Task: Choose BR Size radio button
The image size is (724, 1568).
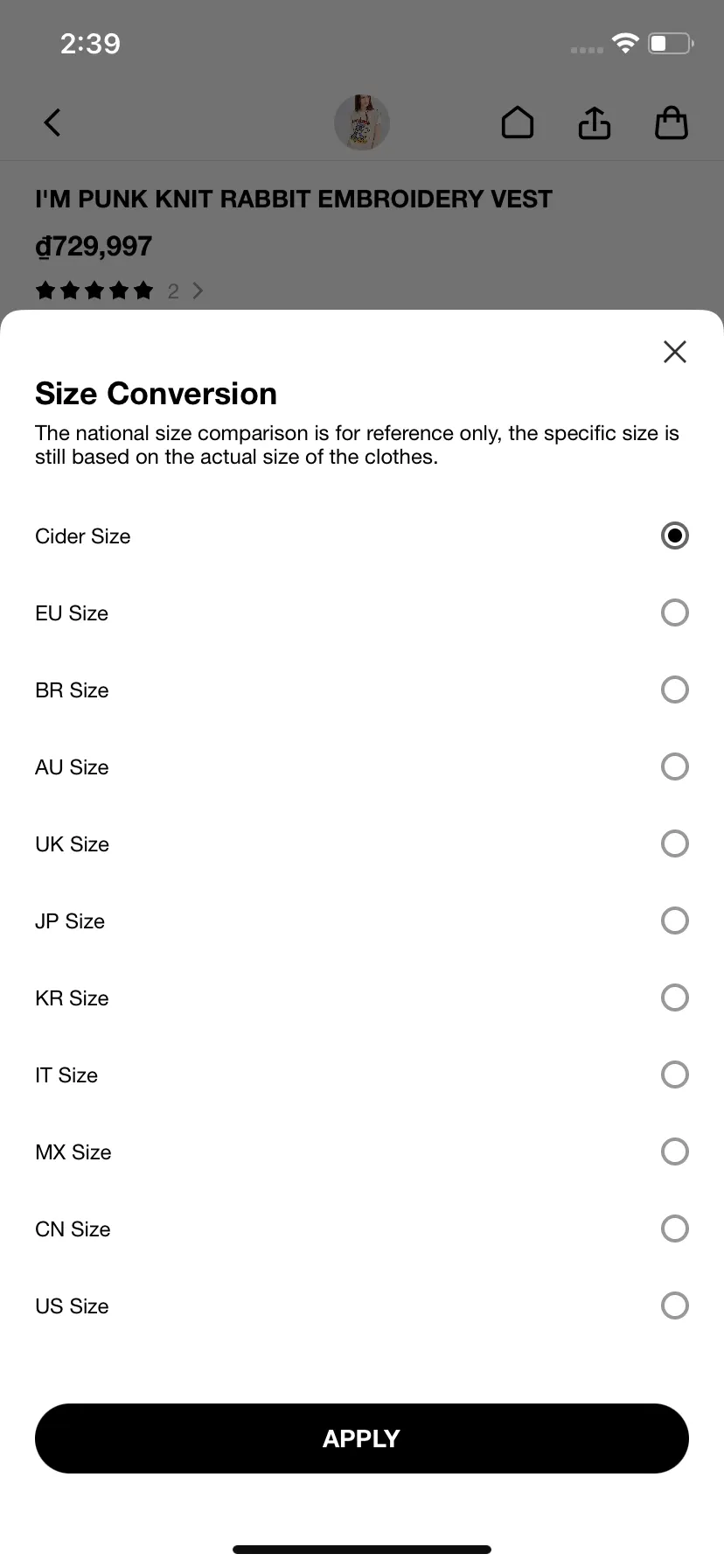Action: (675, 689)
